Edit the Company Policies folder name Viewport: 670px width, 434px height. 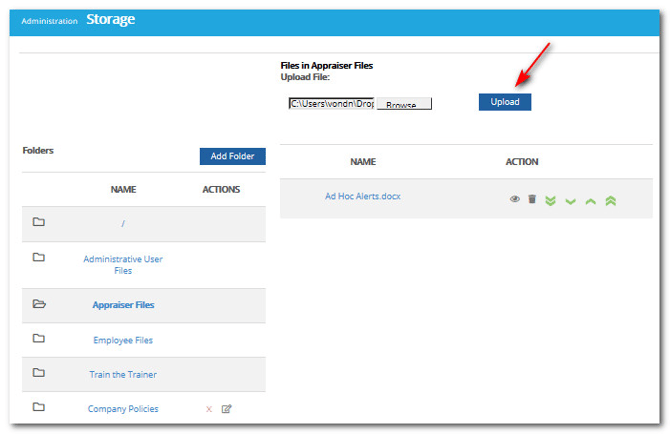click(226, 409)
